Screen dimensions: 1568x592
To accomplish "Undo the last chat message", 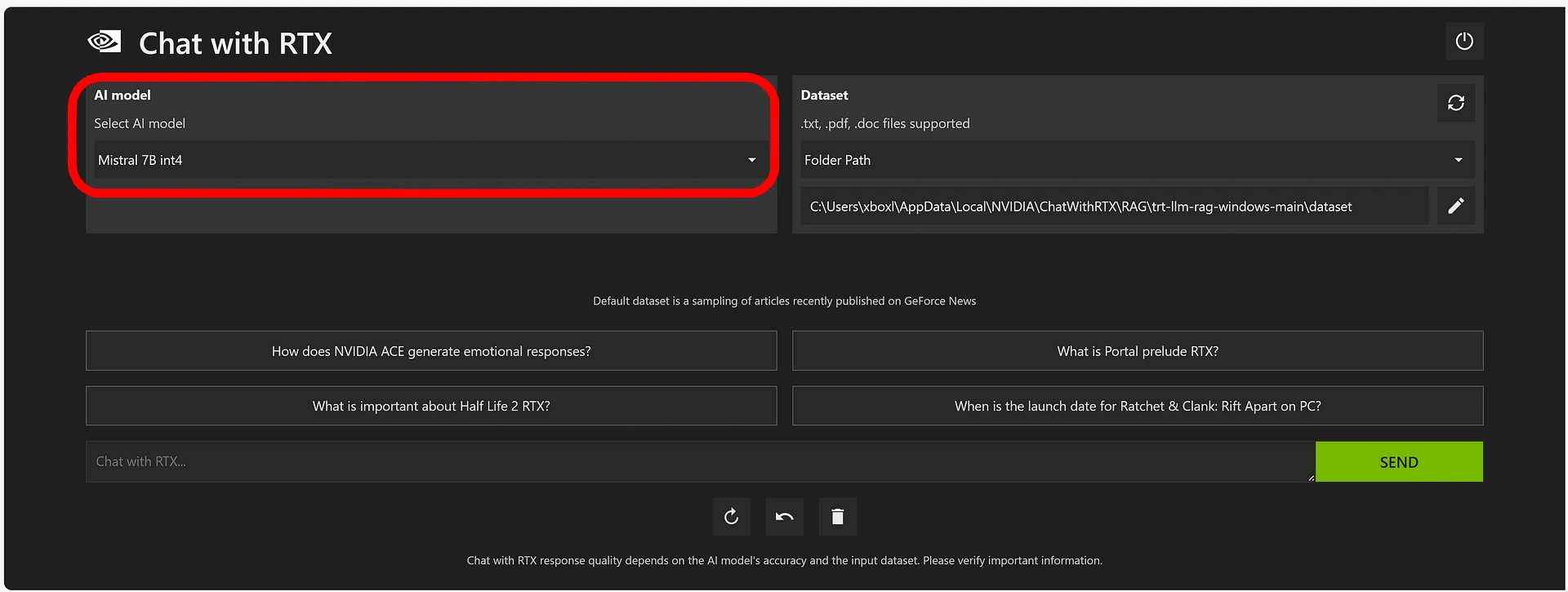I will [x=784, y=516].
